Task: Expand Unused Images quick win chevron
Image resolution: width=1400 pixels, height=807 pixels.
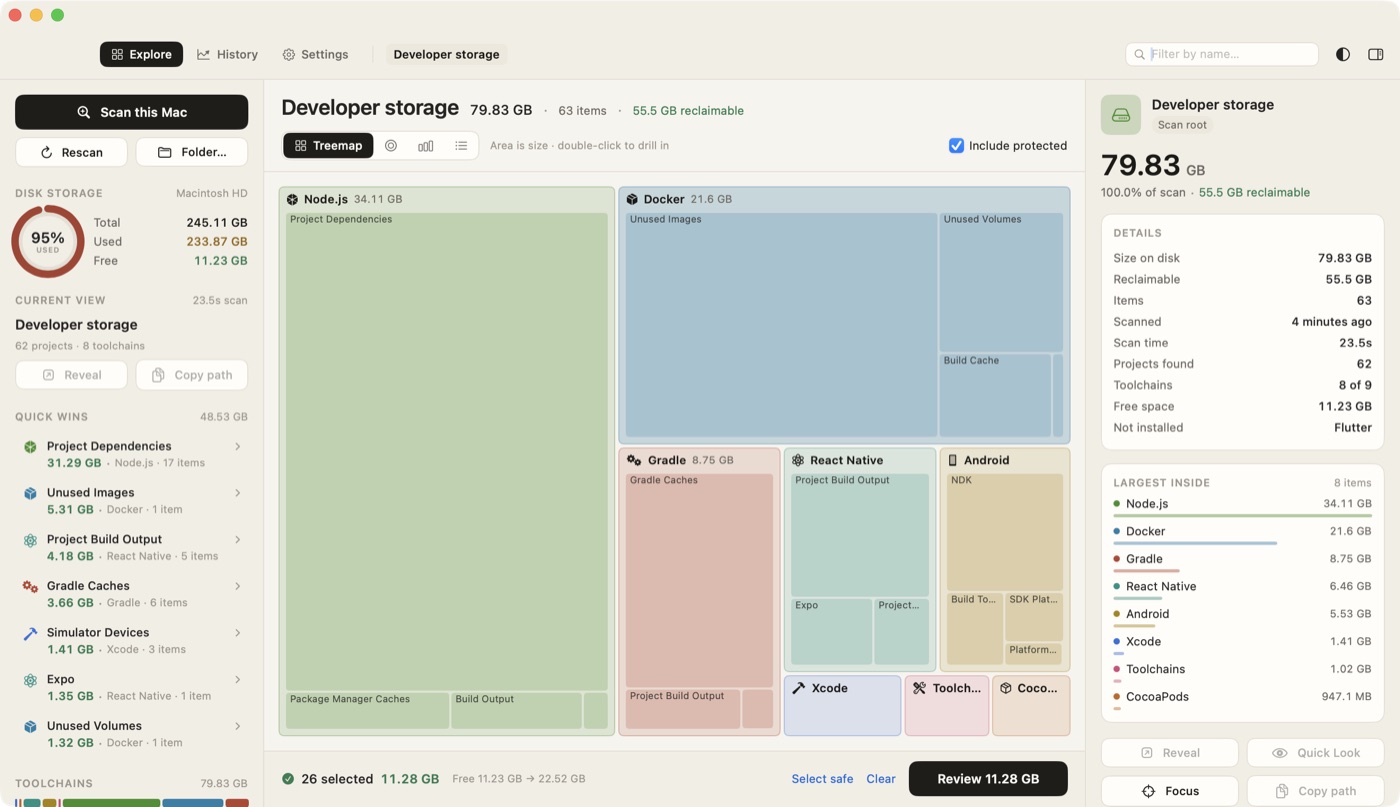Action: point(238,493)
